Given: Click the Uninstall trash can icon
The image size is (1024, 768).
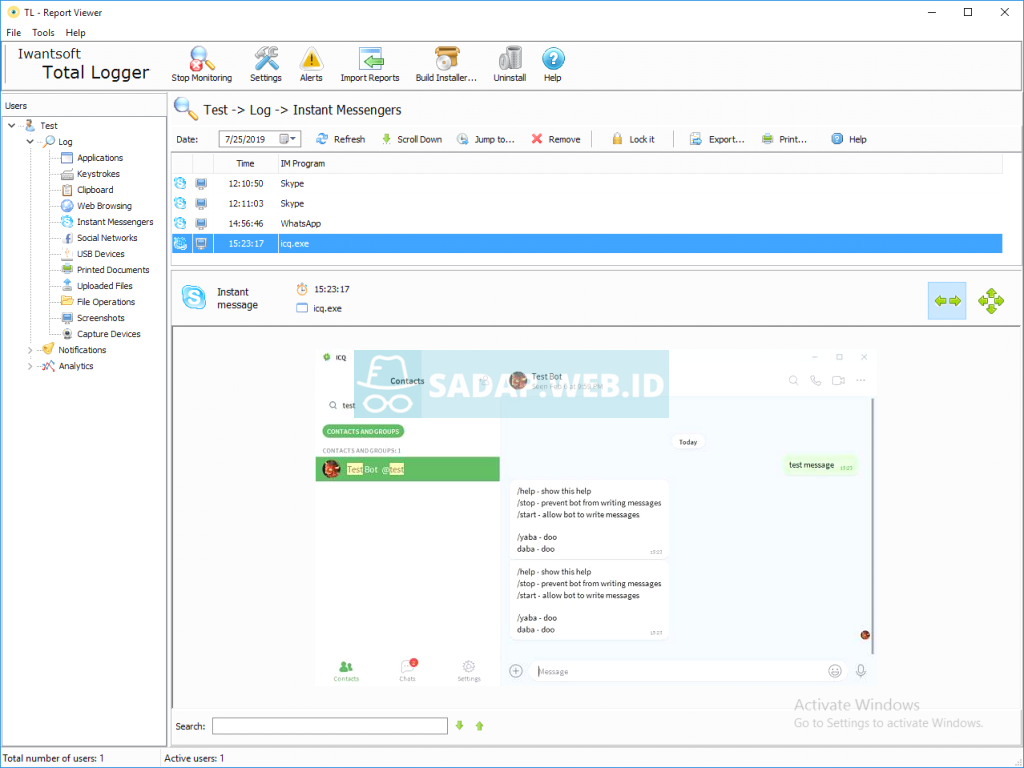Looking at the screenshot, I should [x=509, y=65].
